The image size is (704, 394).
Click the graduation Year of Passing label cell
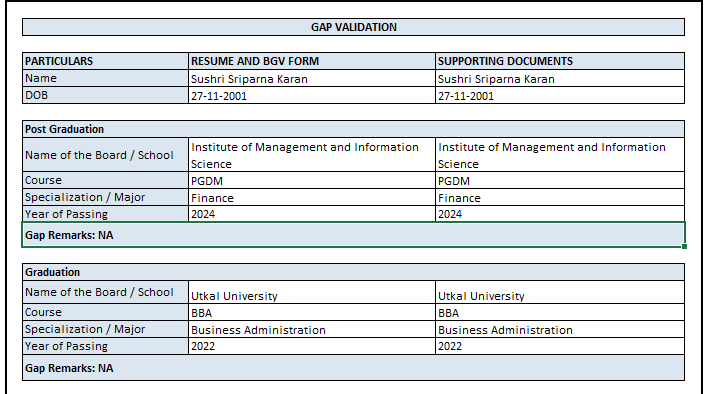click(x=106, y=346)
